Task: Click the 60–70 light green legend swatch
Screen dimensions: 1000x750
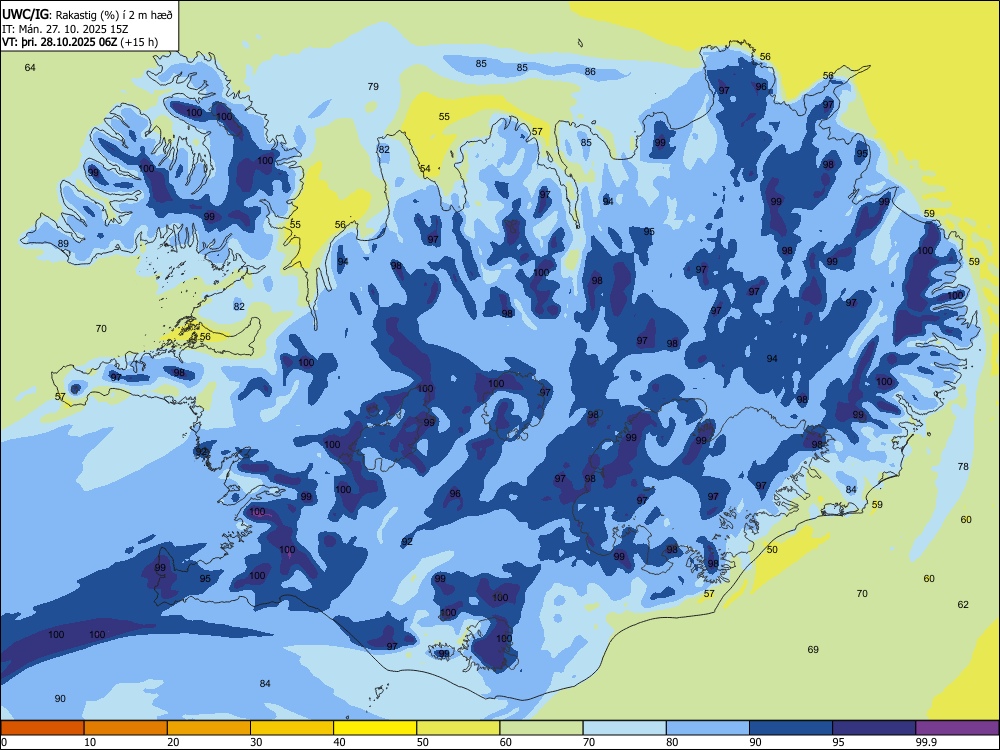Action: [x=541, y=728]
